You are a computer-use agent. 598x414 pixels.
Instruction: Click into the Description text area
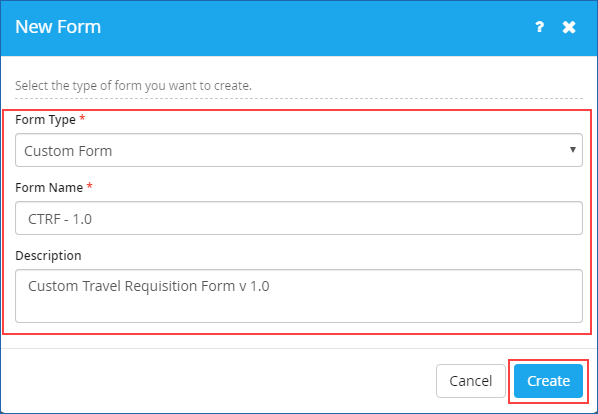click(x=299, y=296)
